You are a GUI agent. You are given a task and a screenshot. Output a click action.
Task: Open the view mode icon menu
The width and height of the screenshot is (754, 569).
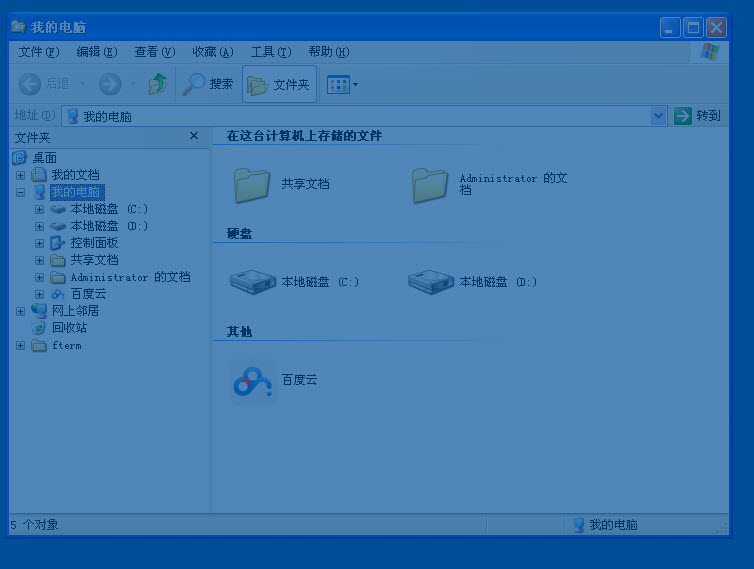(x=339, y=85)
